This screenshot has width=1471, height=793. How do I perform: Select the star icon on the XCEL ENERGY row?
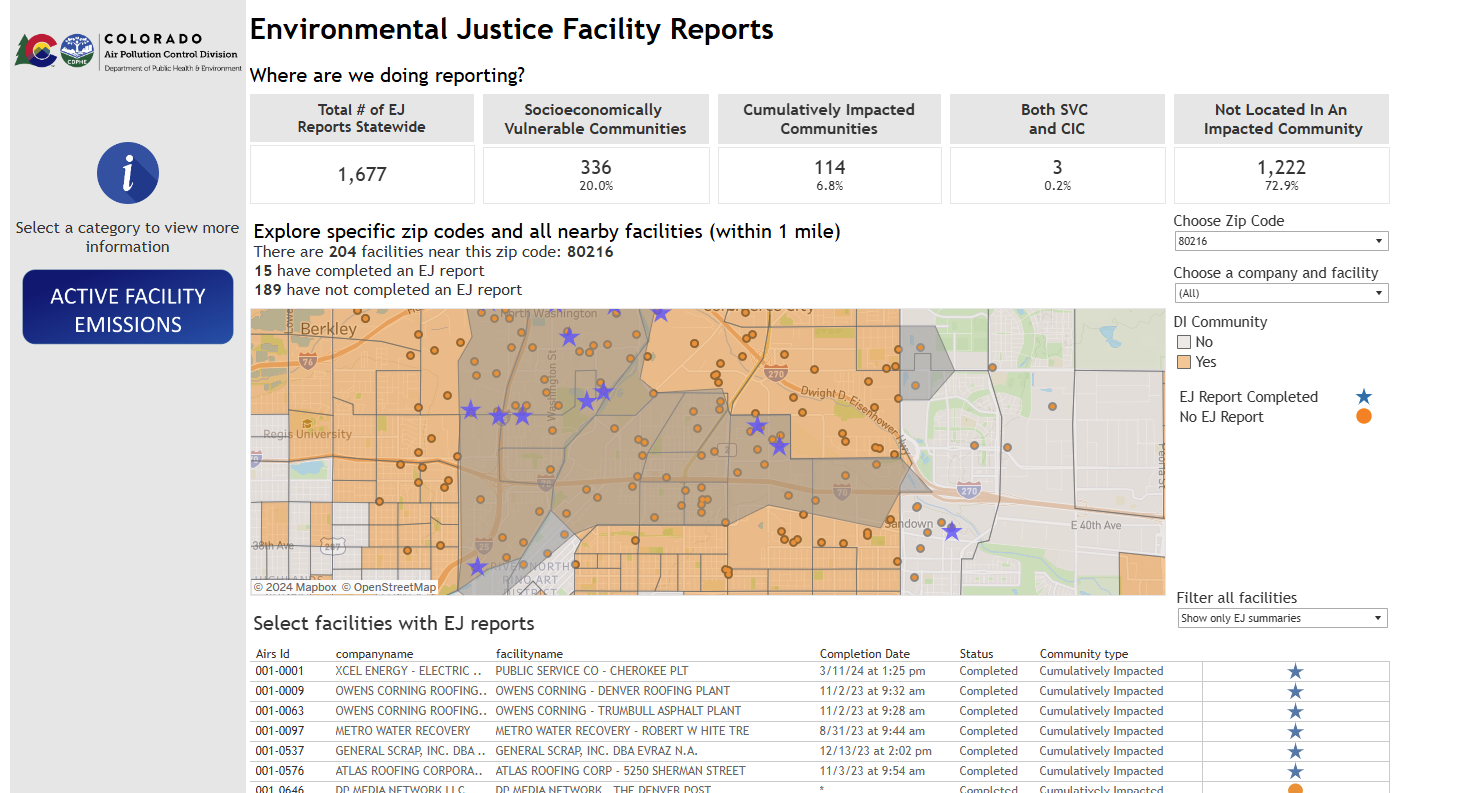[1296, 671]
